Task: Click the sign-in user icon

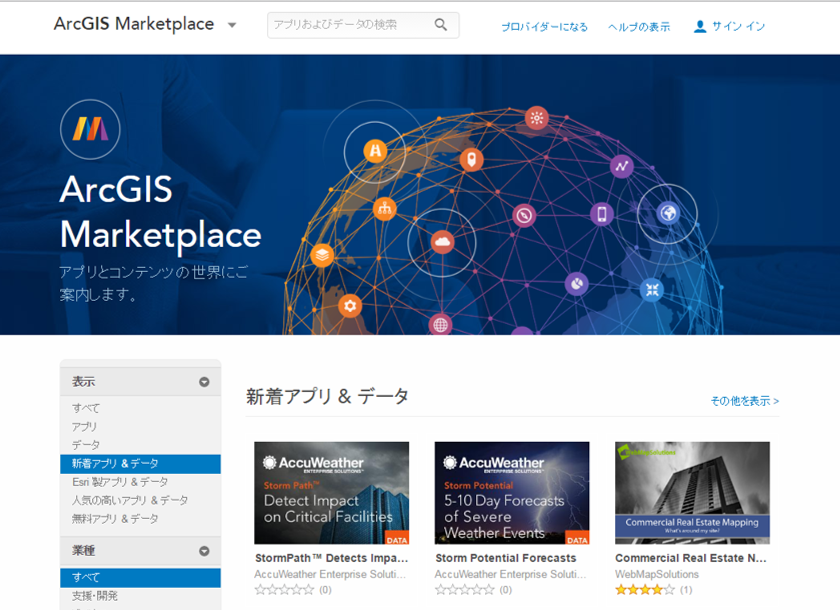Action: [700, 26]
